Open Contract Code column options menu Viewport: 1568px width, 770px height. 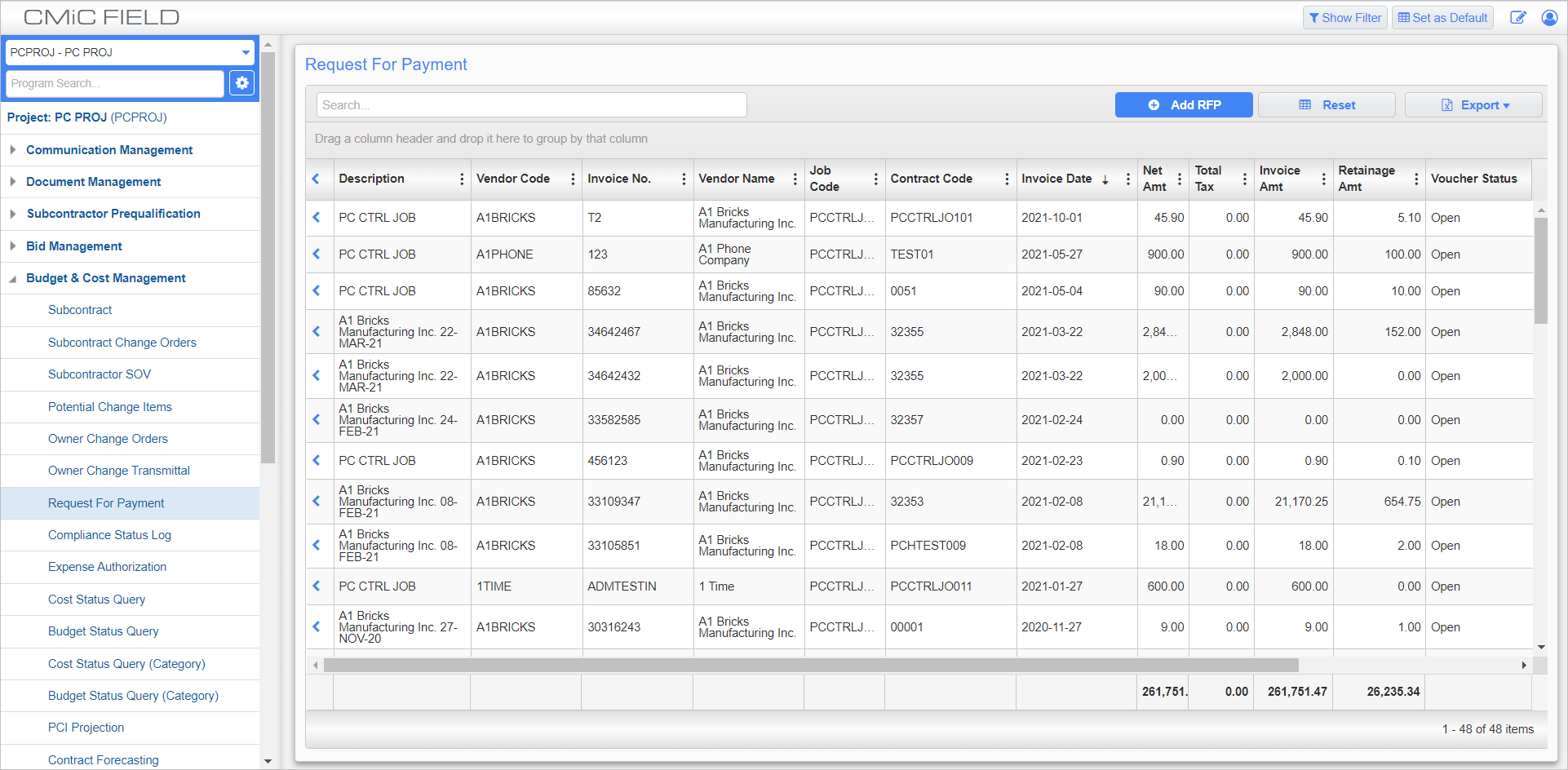tap(1007, 179)
